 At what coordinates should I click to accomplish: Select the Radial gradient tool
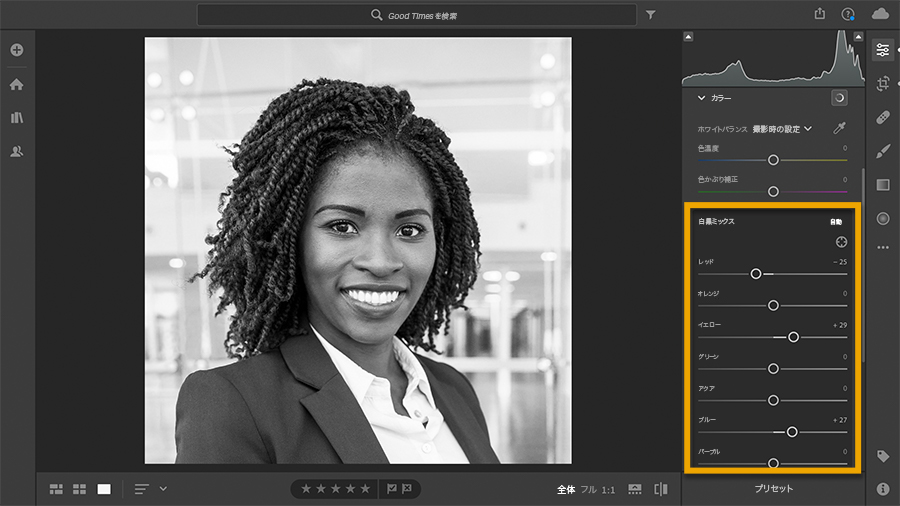883,219
